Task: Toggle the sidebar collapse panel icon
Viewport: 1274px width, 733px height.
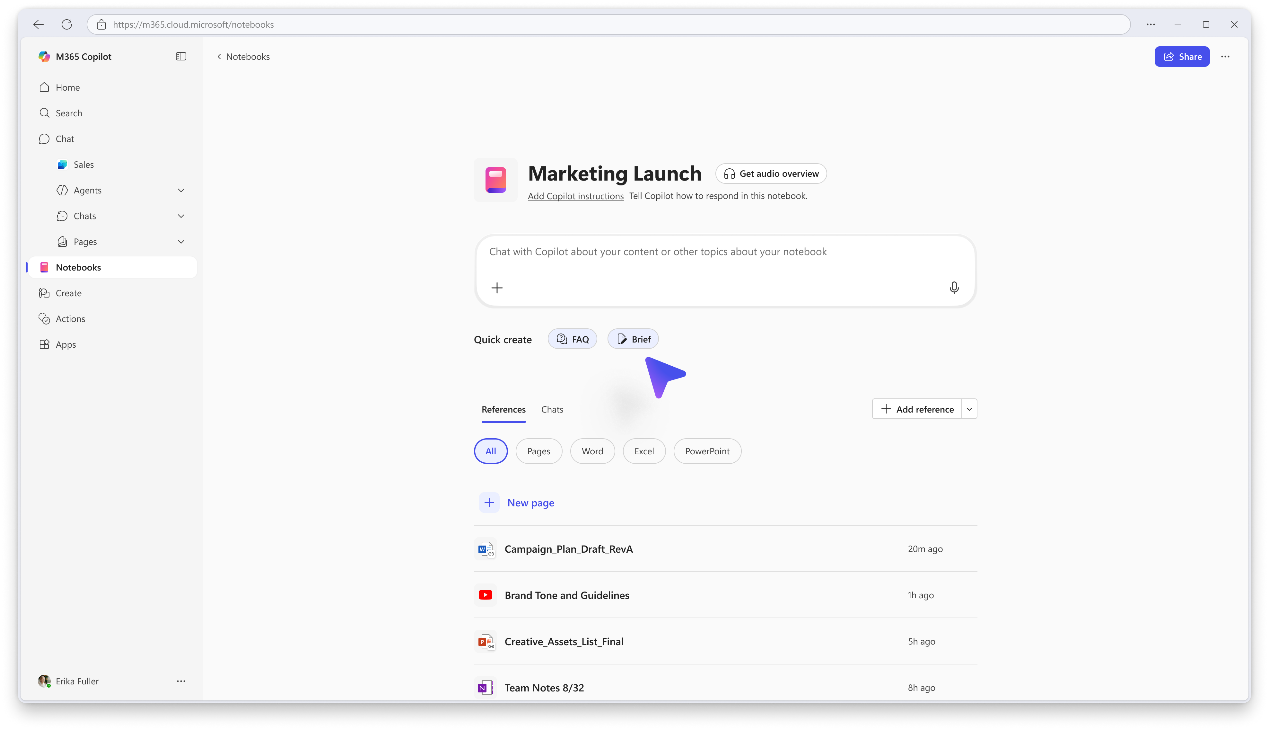Action: click(x=181, y=57)
